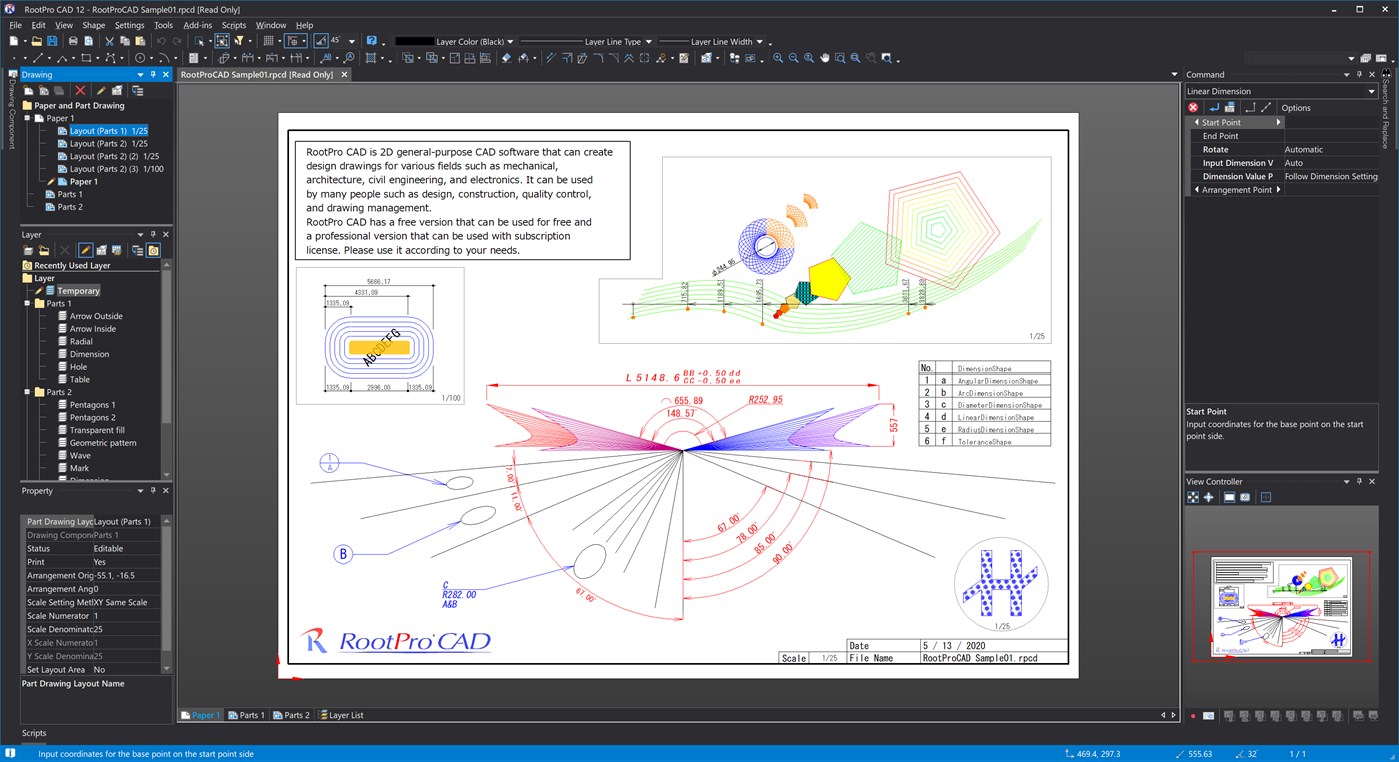Click the Save icon in the toolbar

(x=54, y=41)
